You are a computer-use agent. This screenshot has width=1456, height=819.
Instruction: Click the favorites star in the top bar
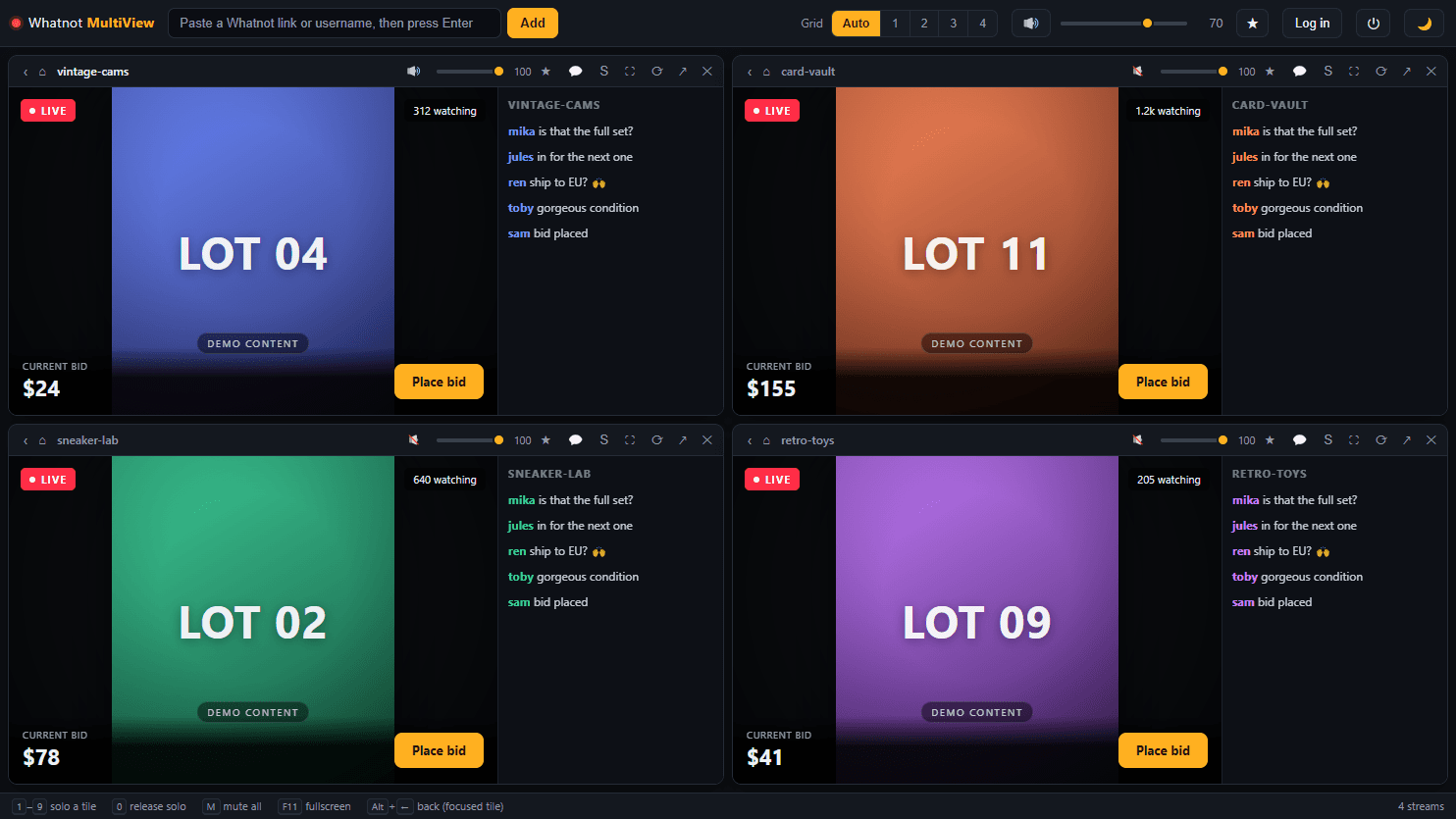[1252, 24]
